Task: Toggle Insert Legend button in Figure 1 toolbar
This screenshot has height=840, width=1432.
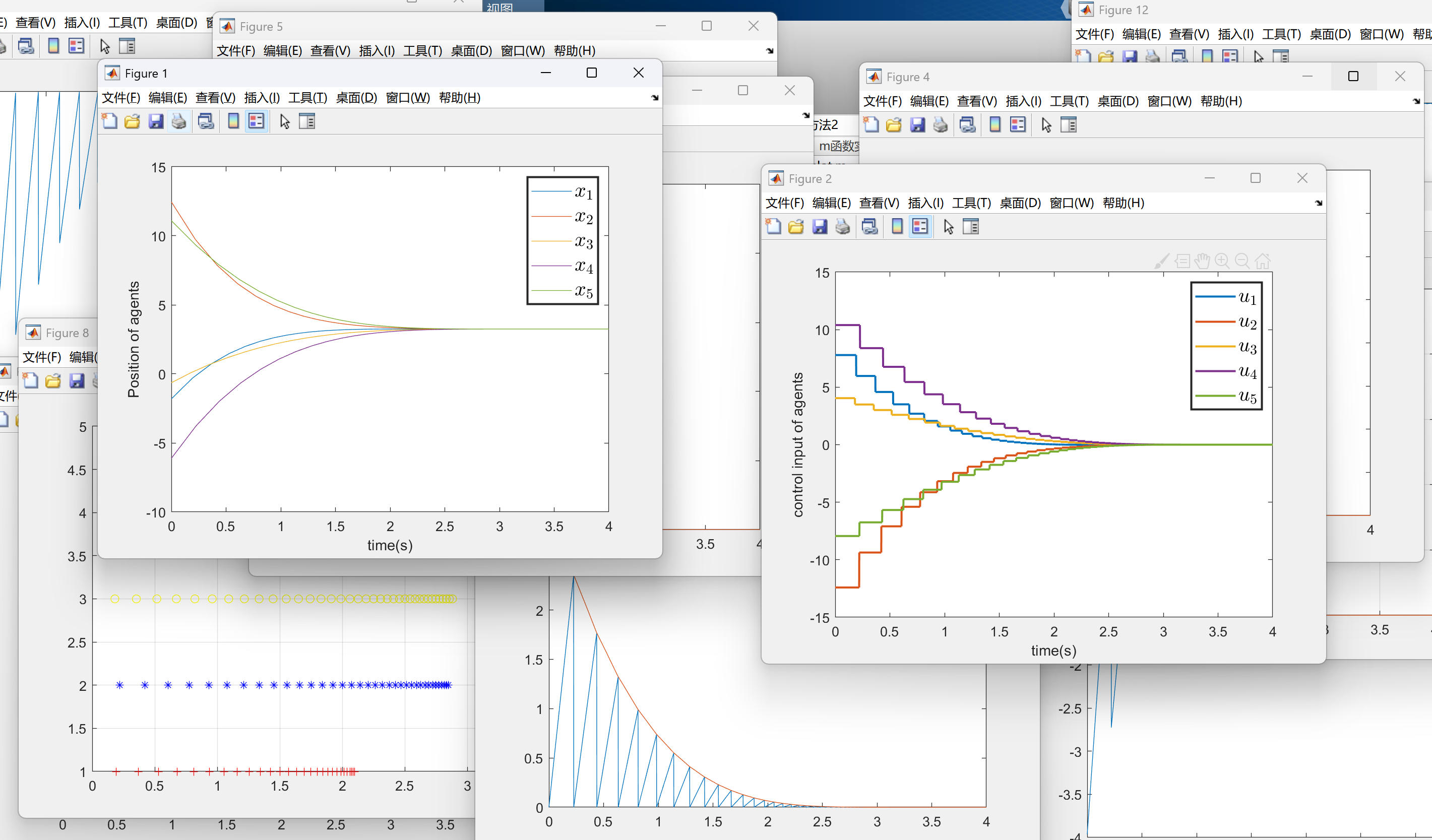Action: tap(257, 121)
